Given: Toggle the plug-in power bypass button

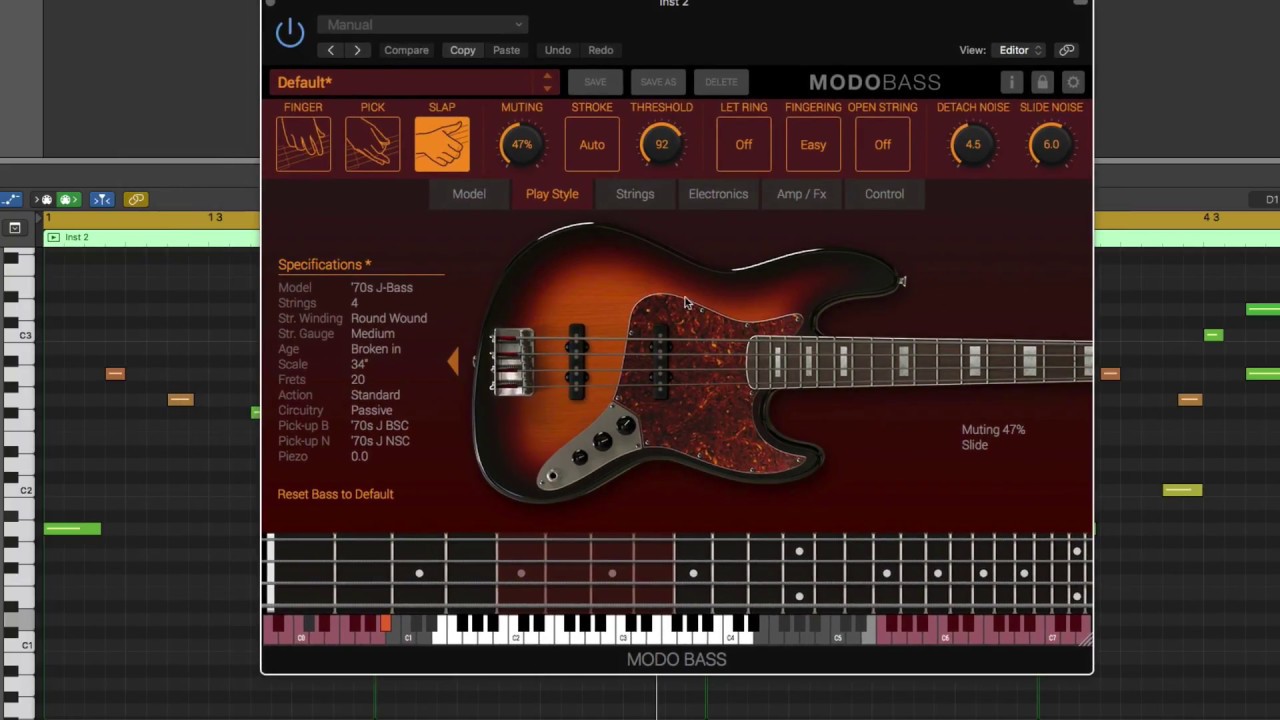Looking at the screenshot, I should coord(290,33).
